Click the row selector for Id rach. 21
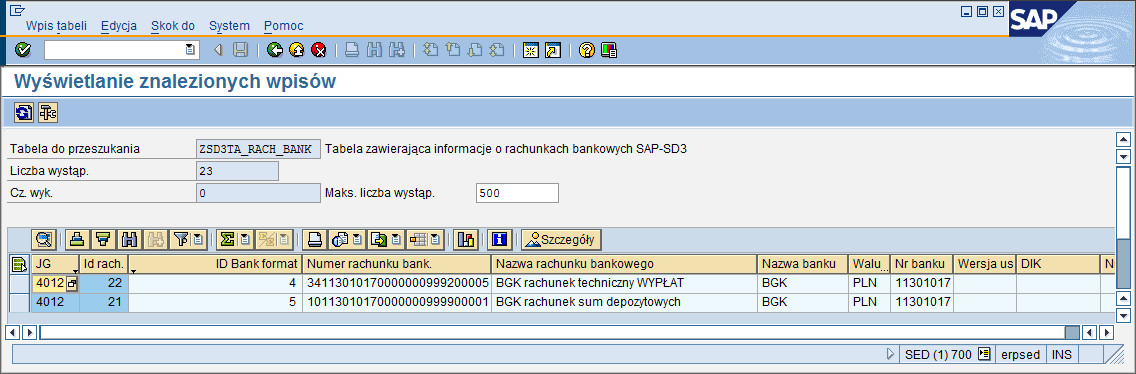Image resolution: width=1136 pixels, height=374 pixels. click(x=20, y=302)
